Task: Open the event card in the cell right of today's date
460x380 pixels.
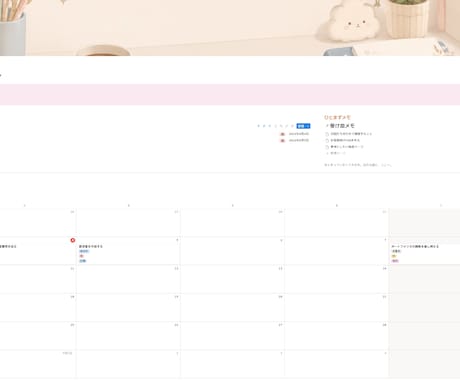Action: pos(128,253)
